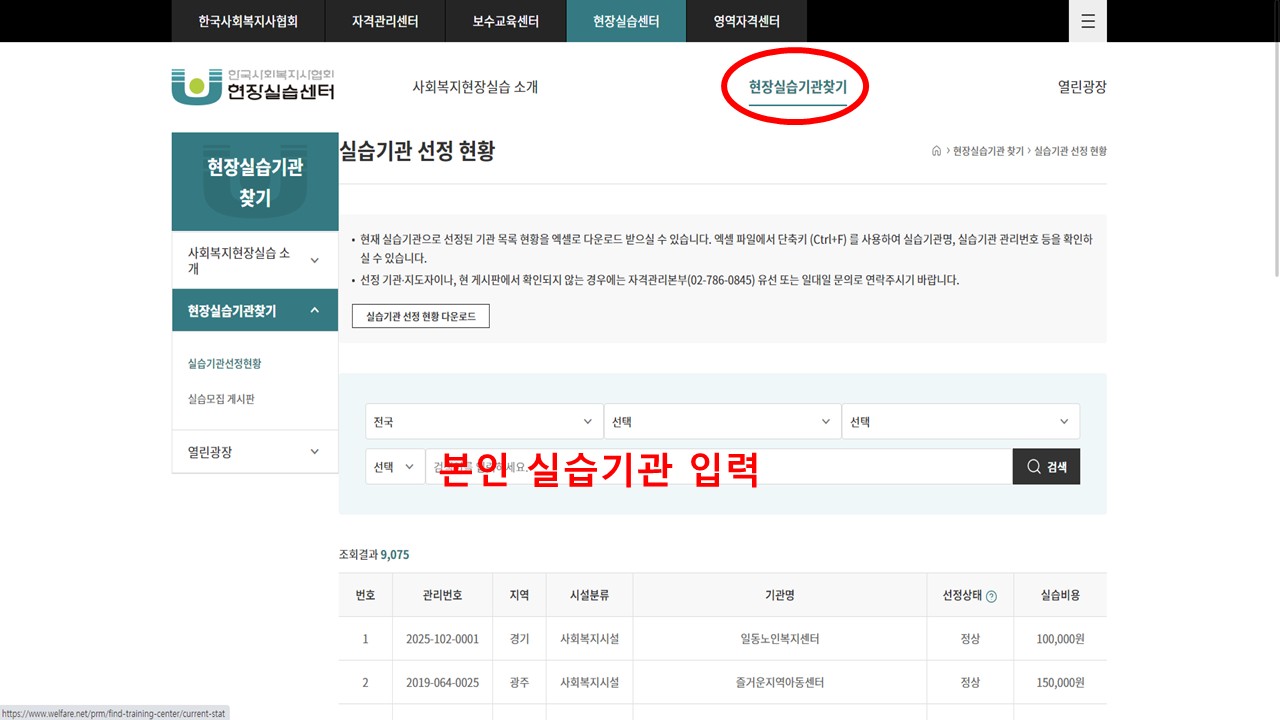
Task: Click the 현장실습센터 logo
Action: click(253, 86)
